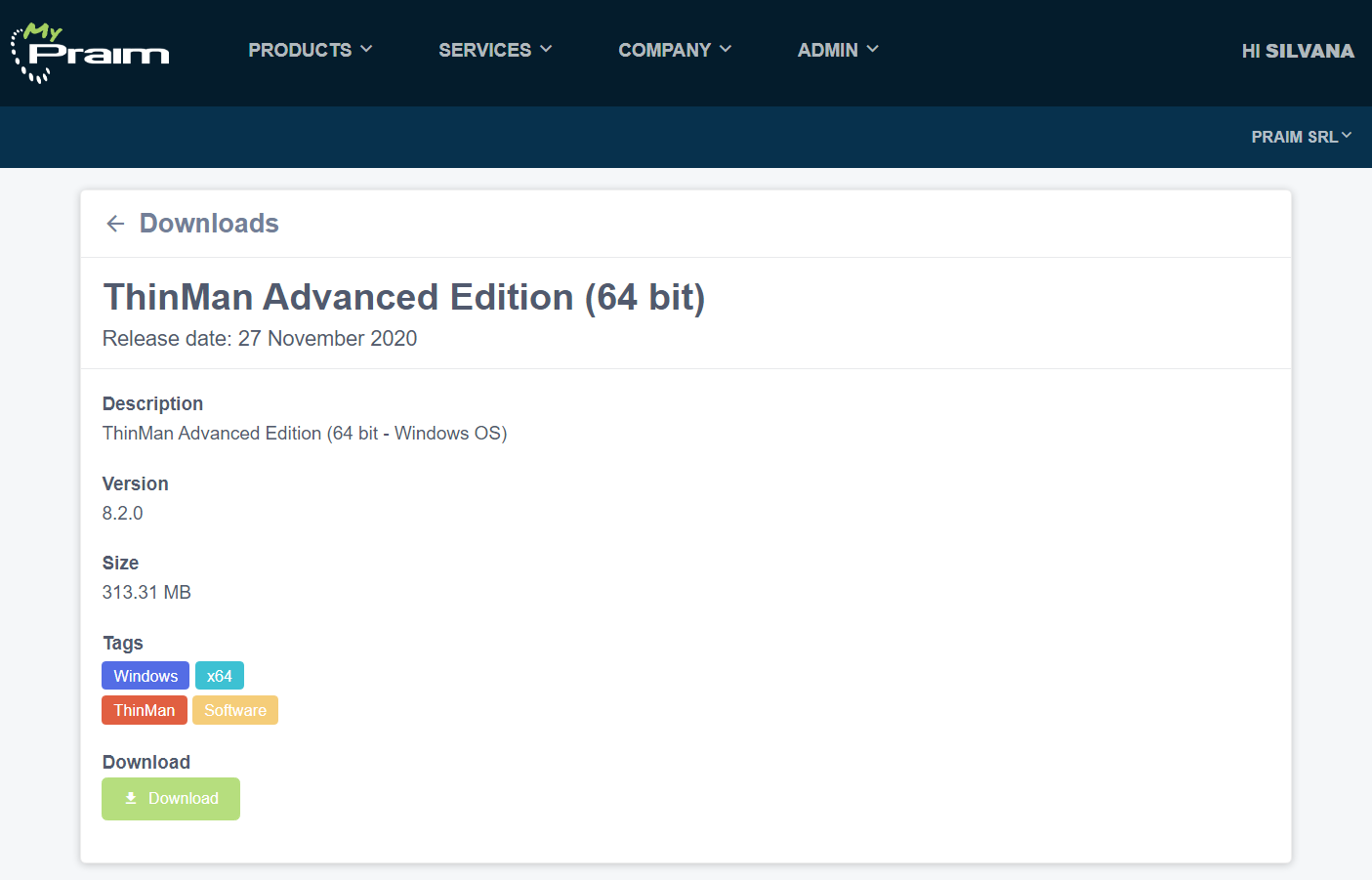Select the Software tag

(235, 710)
